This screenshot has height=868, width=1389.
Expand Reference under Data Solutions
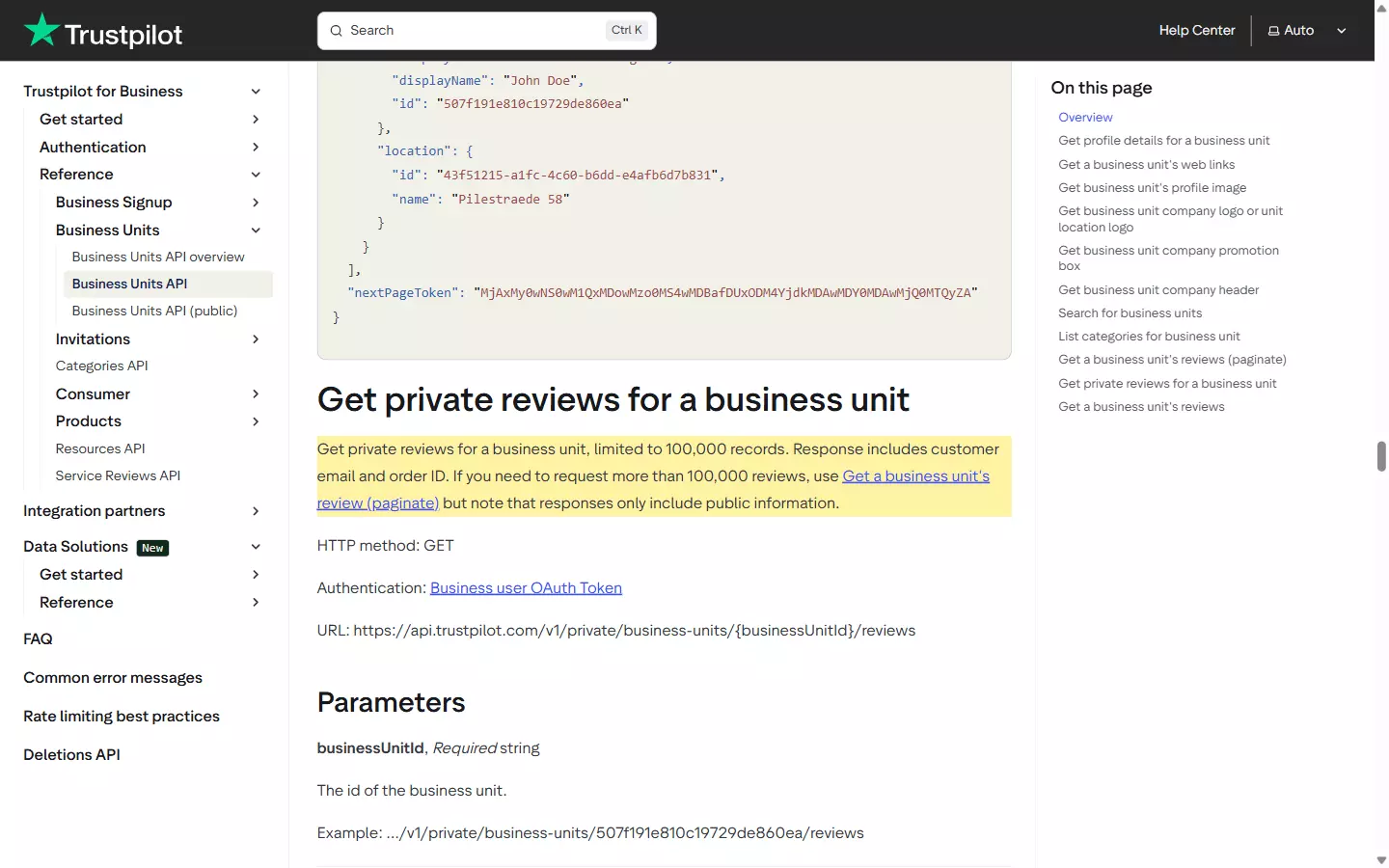[x=256, y=603]
